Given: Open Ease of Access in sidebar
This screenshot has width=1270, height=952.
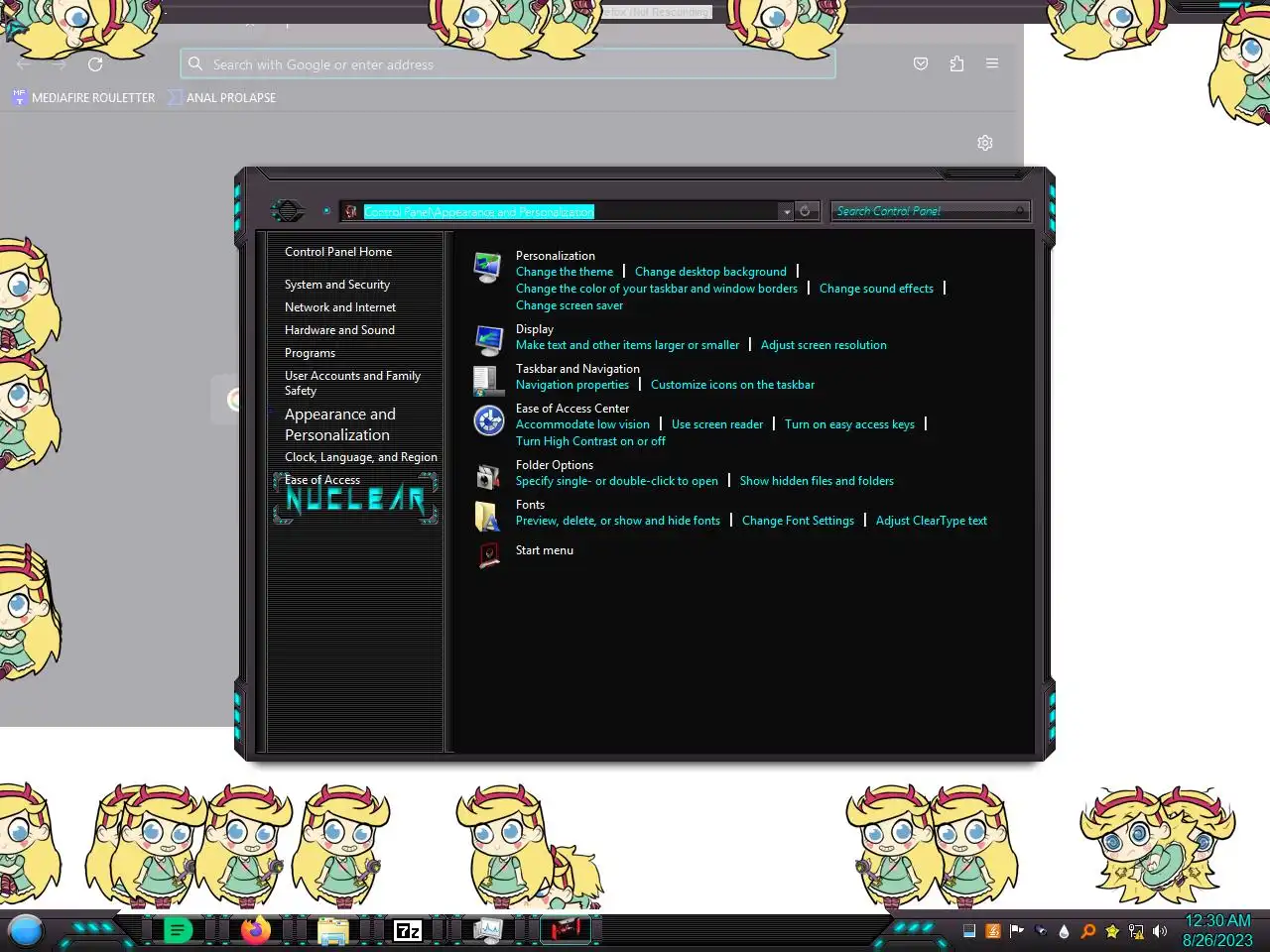Looking at the screenshot, I should (322, 480).
